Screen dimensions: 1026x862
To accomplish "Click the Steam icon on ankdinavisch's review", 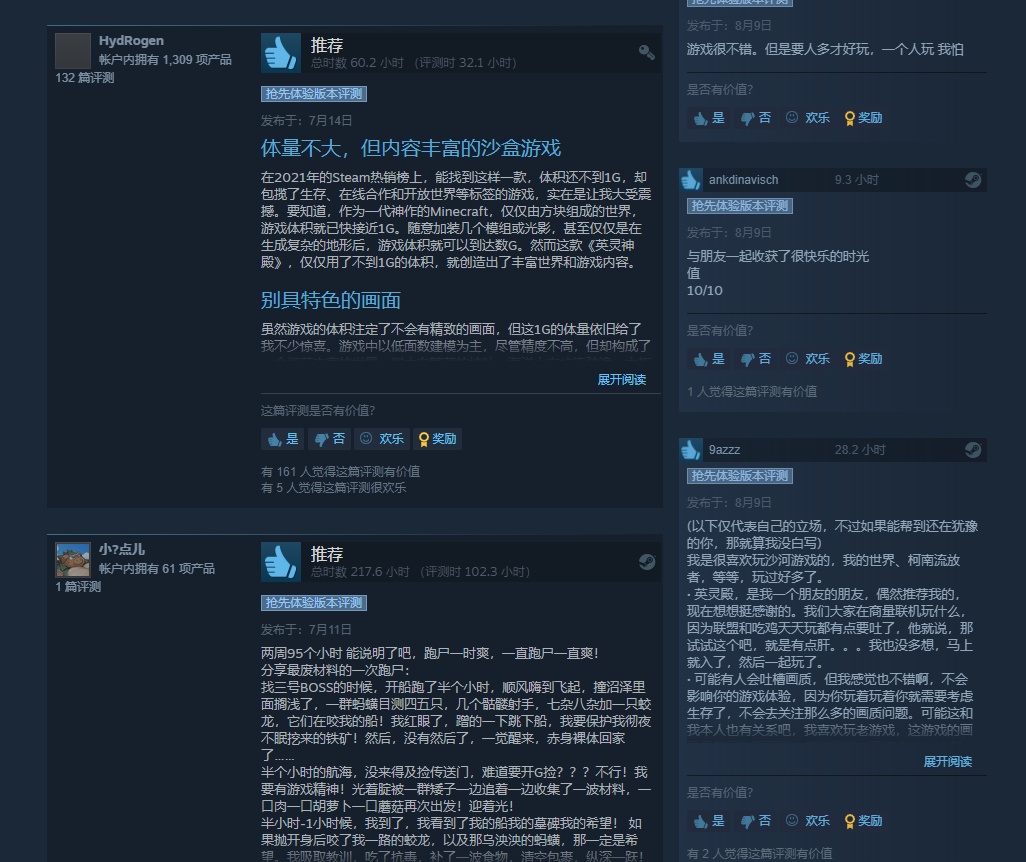I will [973, 179].
